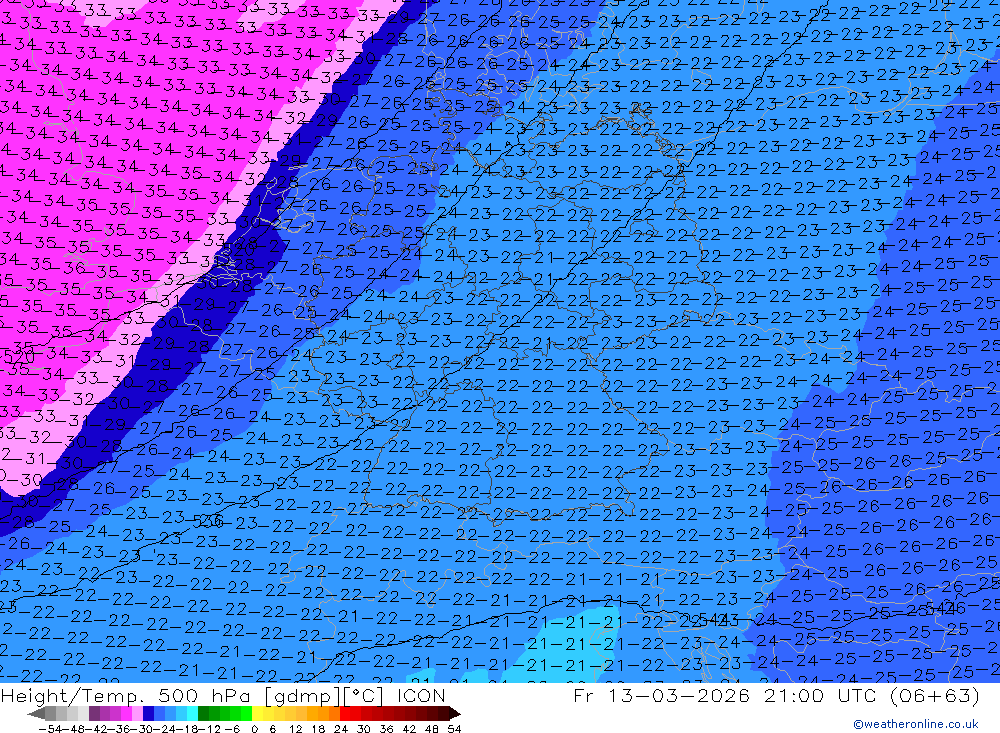
Task: Click the legend scale label '-54'
Action: (x=50, y=729)
